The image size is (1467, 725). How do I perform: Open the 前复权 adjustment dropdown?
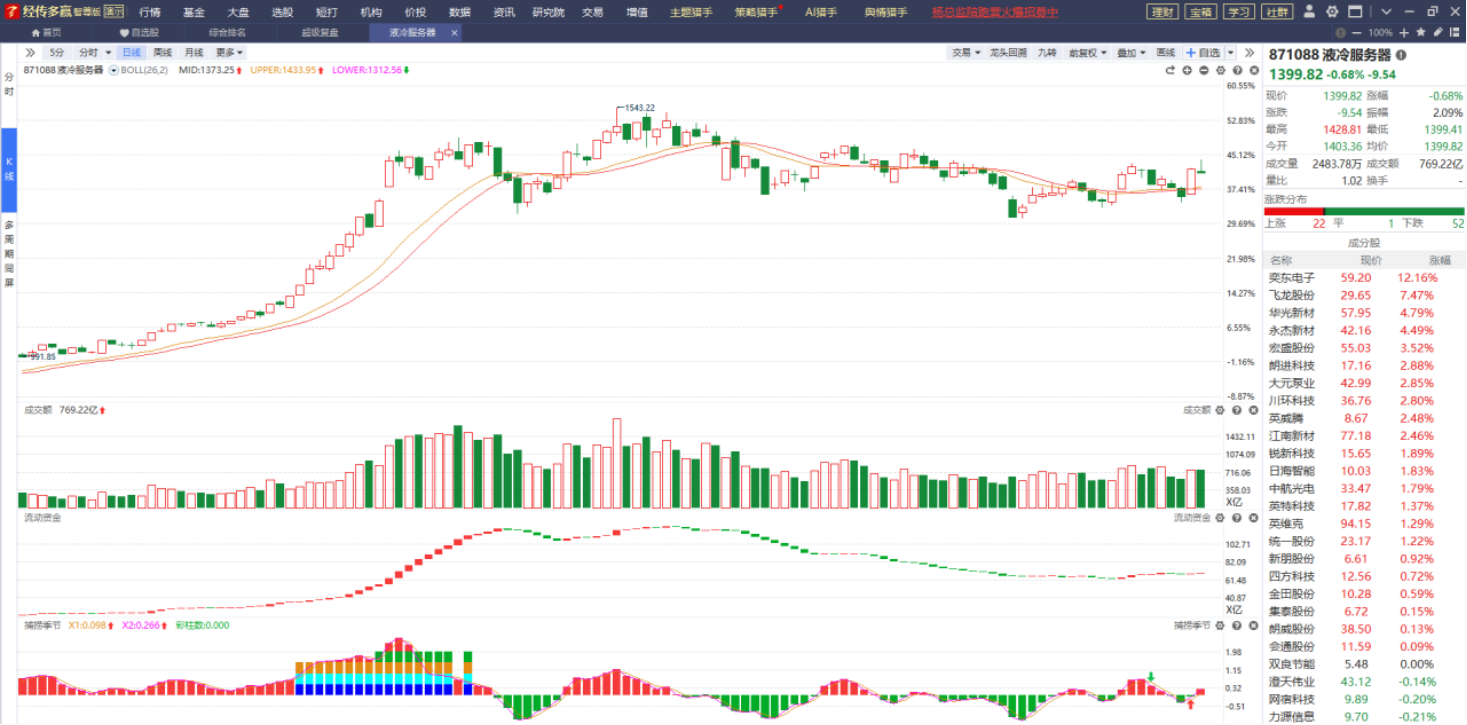pos(1087,52)
